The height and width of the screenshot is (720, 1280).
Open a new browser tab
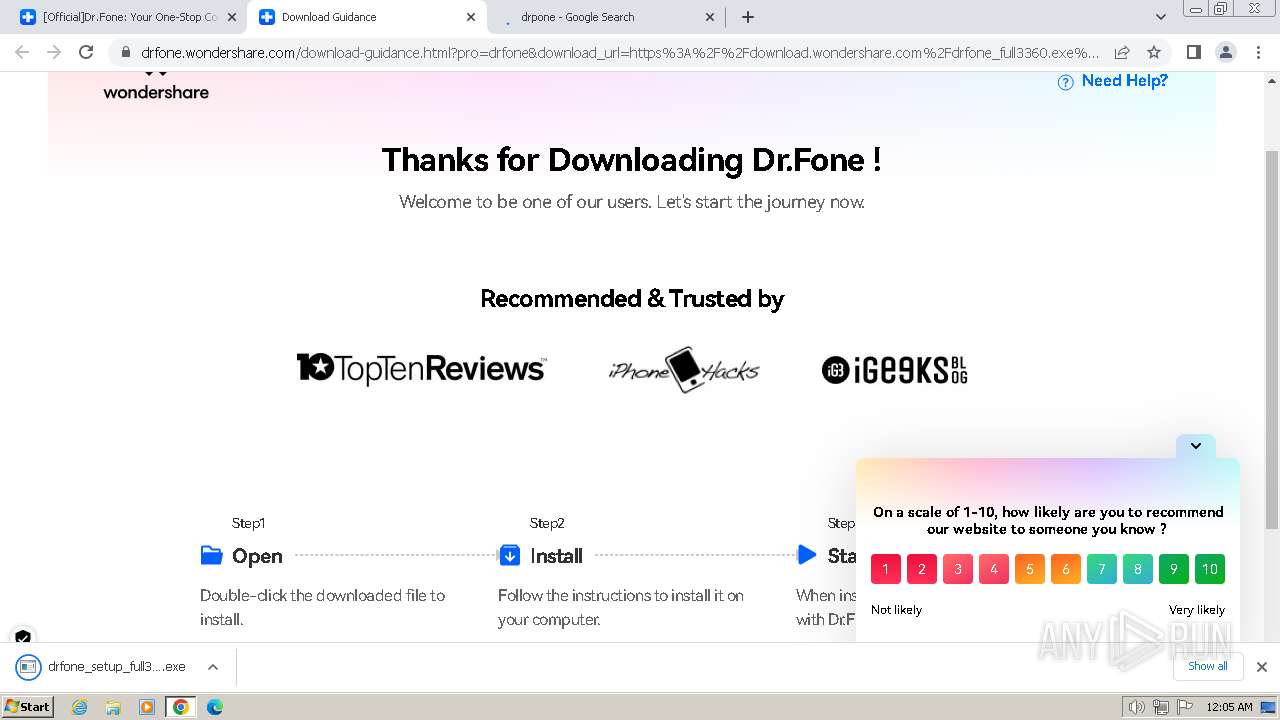748,17
